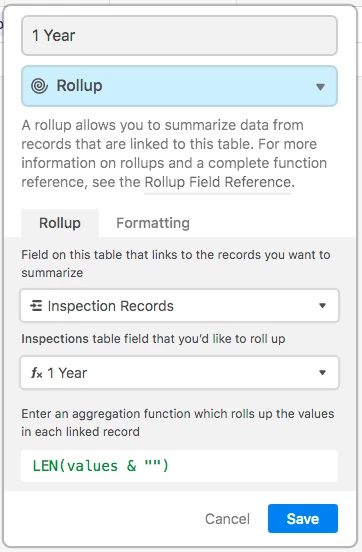Focus the field name box containing 1 Year
Screen dimensions: 362x552
pyautogui.click(x=179, y=36)
